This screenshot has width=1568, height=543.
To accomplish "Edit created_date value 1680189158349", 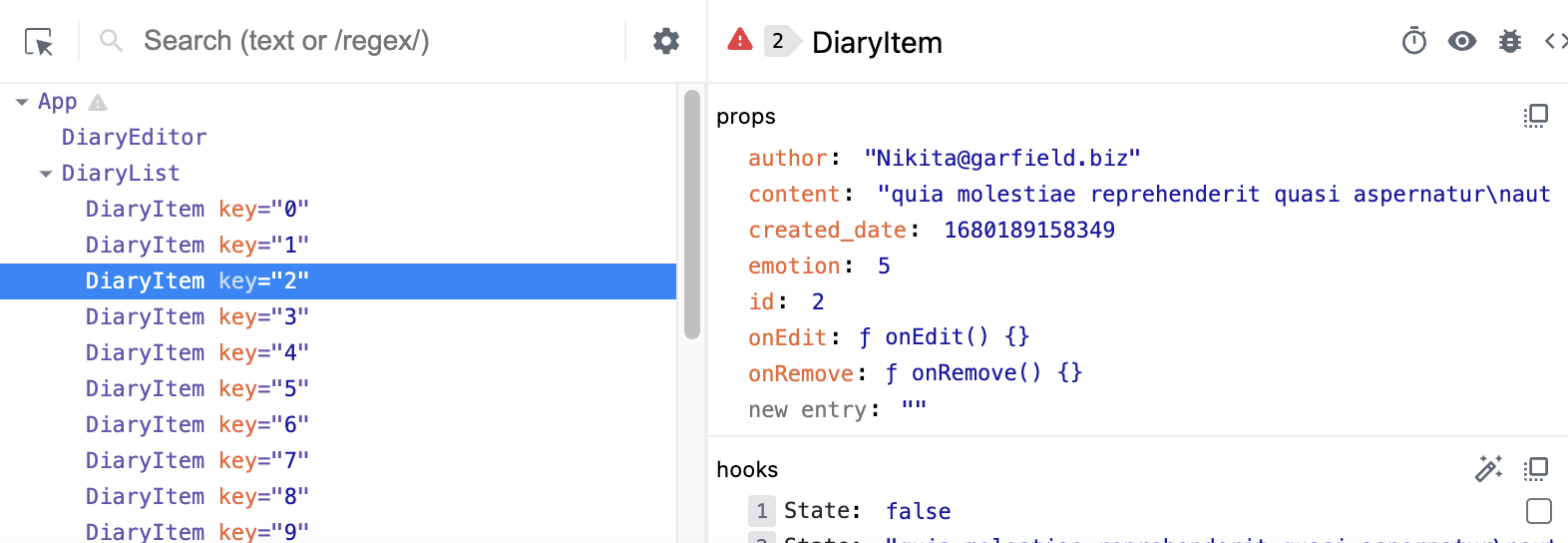I will pos(1029,230).
